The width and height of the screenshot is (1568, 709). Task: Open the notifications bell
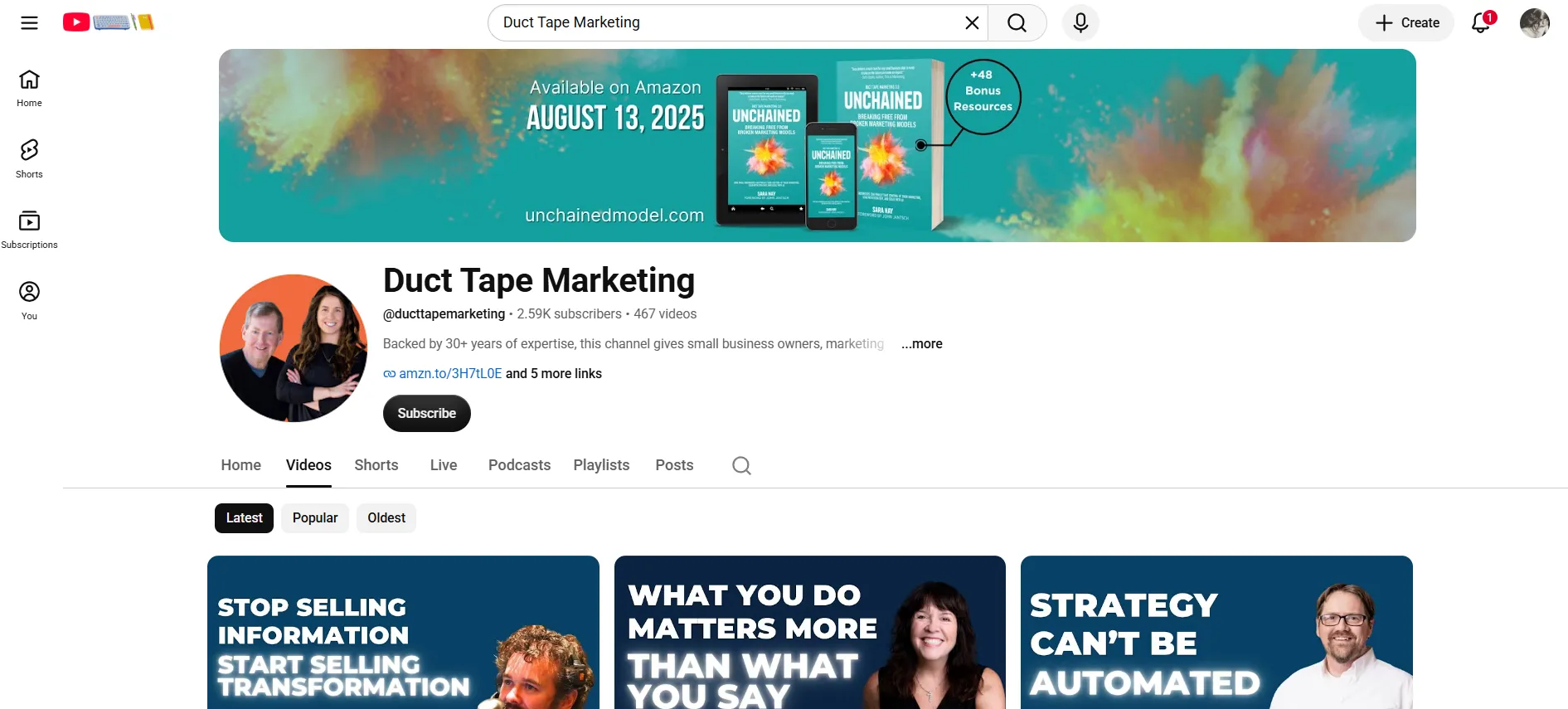(x=1482, y=22)
